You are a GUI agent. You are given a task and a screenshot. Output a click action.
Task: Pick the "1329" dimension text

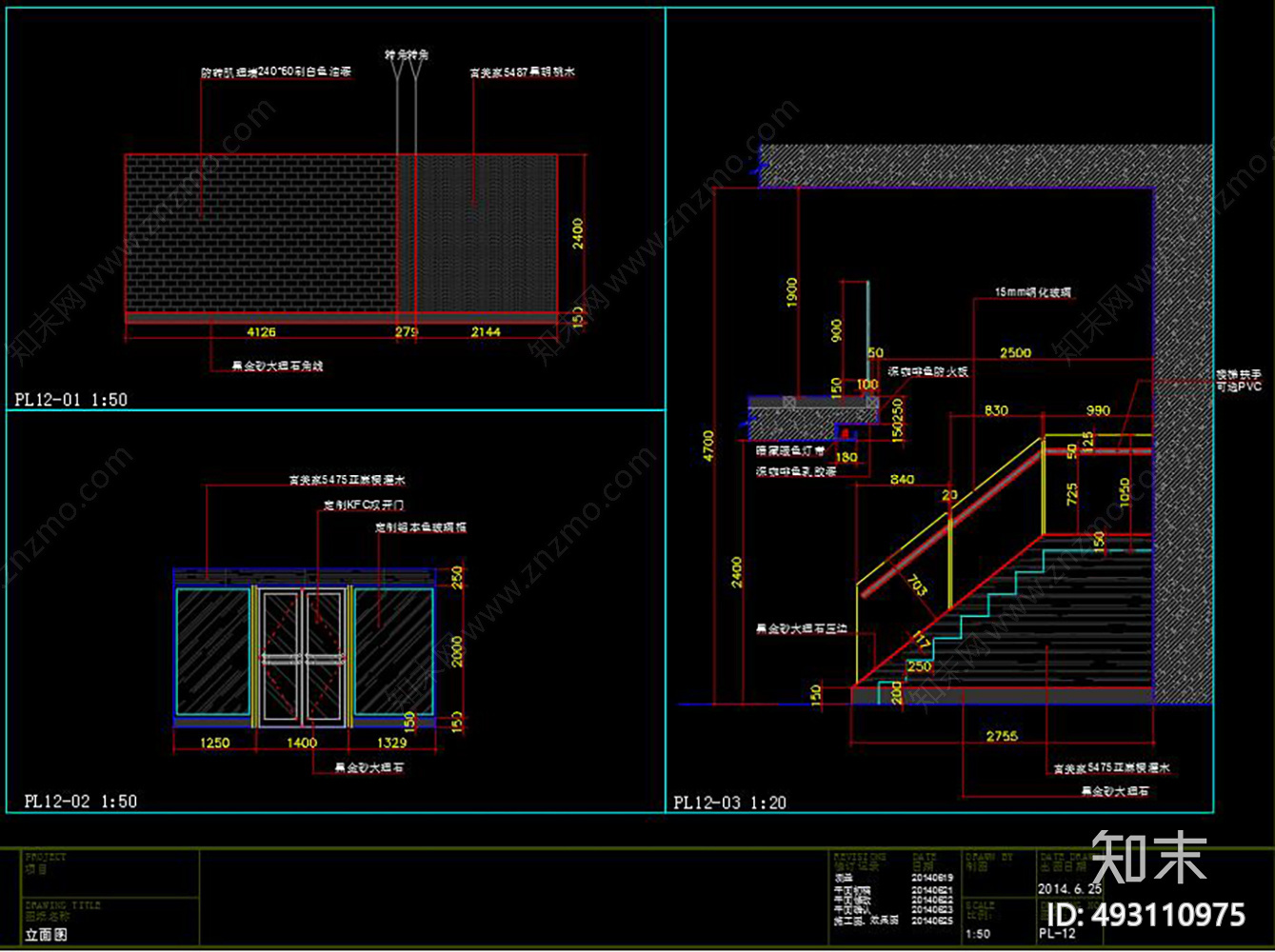391,743
